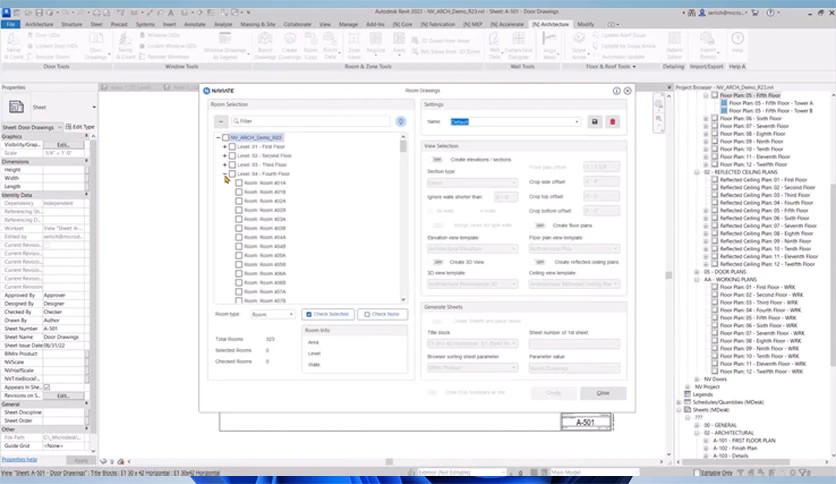Collapse the NV_ARCH_Demo_R23 root node
The width and height of the screenshot is (836, 484).
(218, 138)
